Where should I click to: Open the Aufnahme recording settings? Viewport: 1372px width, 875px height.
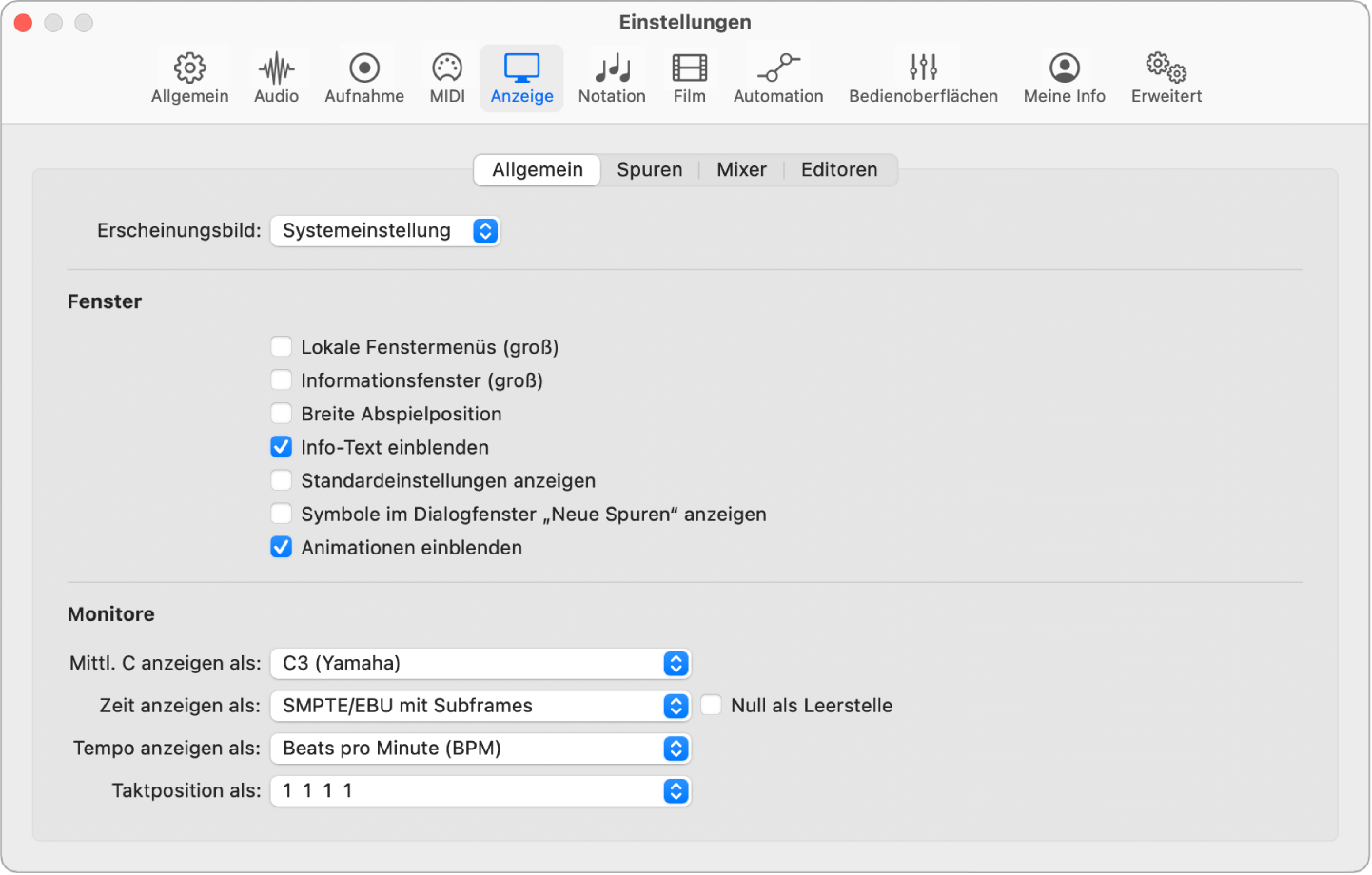(x=364, y=78)
